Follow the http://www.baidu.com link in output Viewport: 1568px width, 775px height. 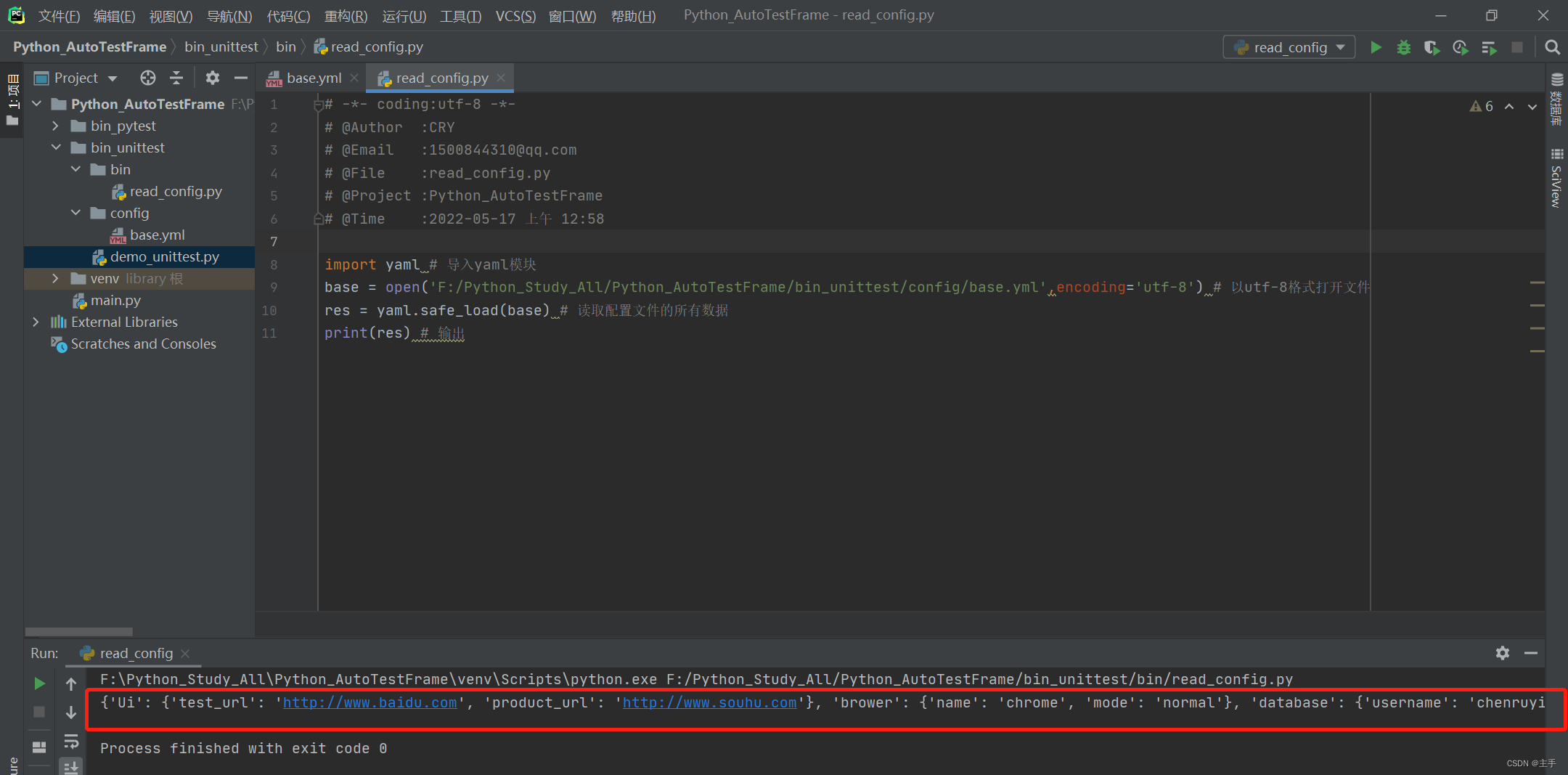[369, 702]
